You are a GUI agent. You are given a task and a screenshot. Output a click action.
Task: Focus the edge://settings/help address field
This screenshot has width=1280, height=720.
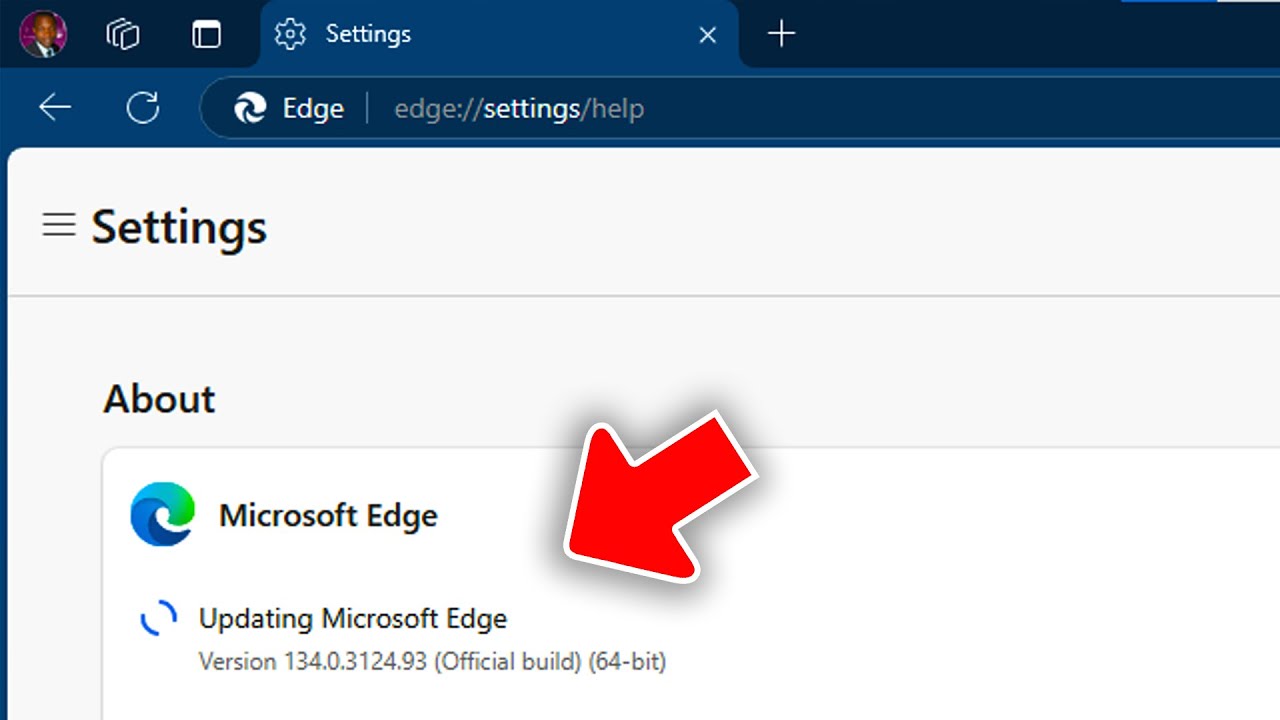click(519, 108)
